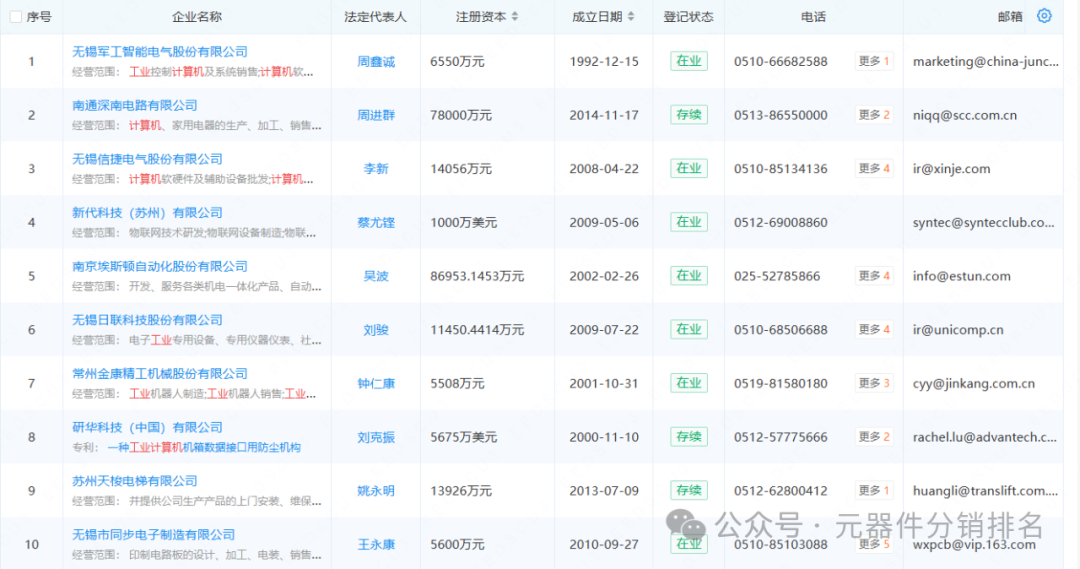The image size is (1080, 569).
Task: Click founding date 1992-12-15
Action: click(x=604, y=62)
